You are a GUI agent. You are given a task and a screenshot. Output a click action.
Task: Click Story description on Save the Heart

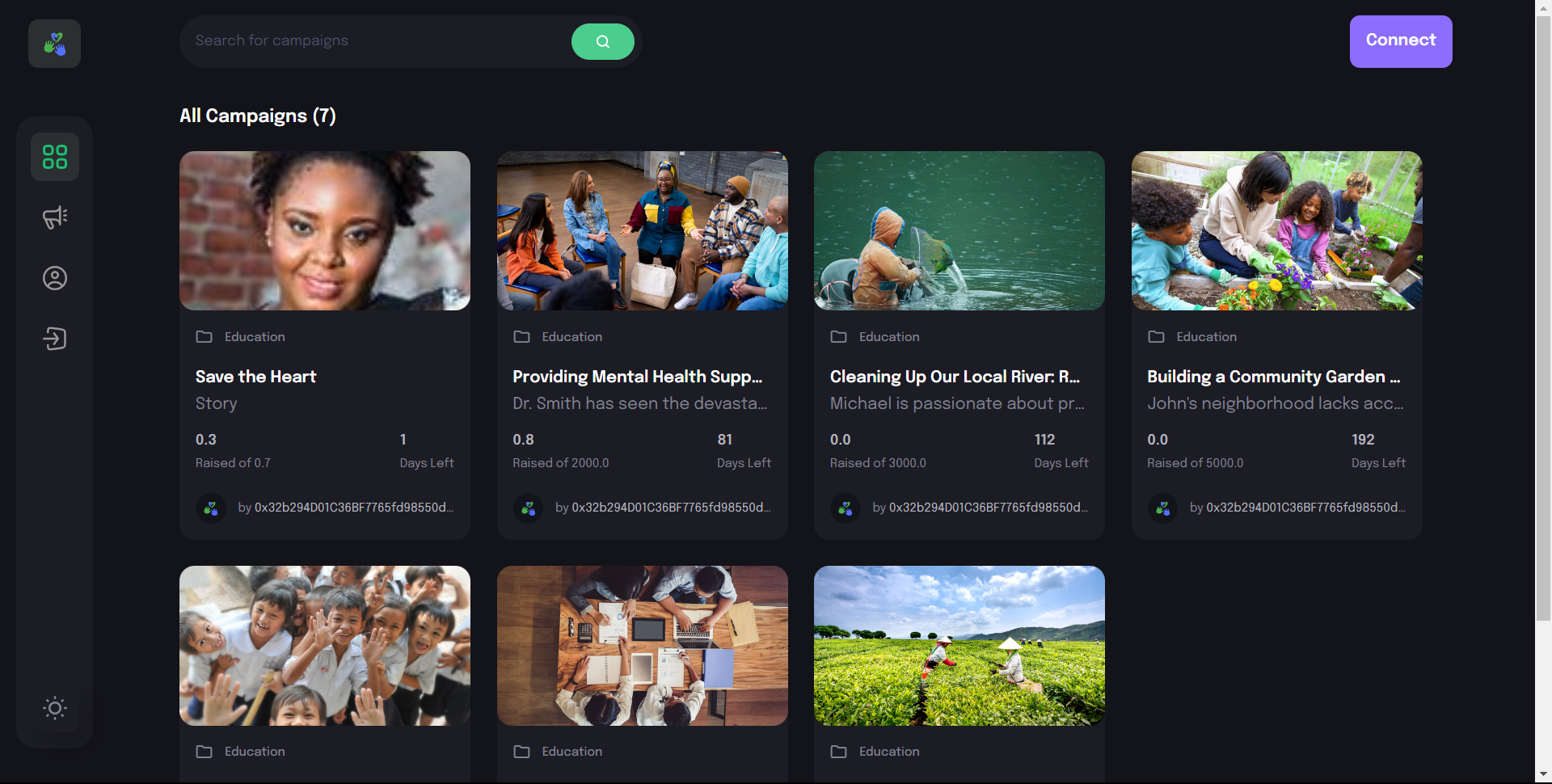pyautogui.click(x=216, y=403)
